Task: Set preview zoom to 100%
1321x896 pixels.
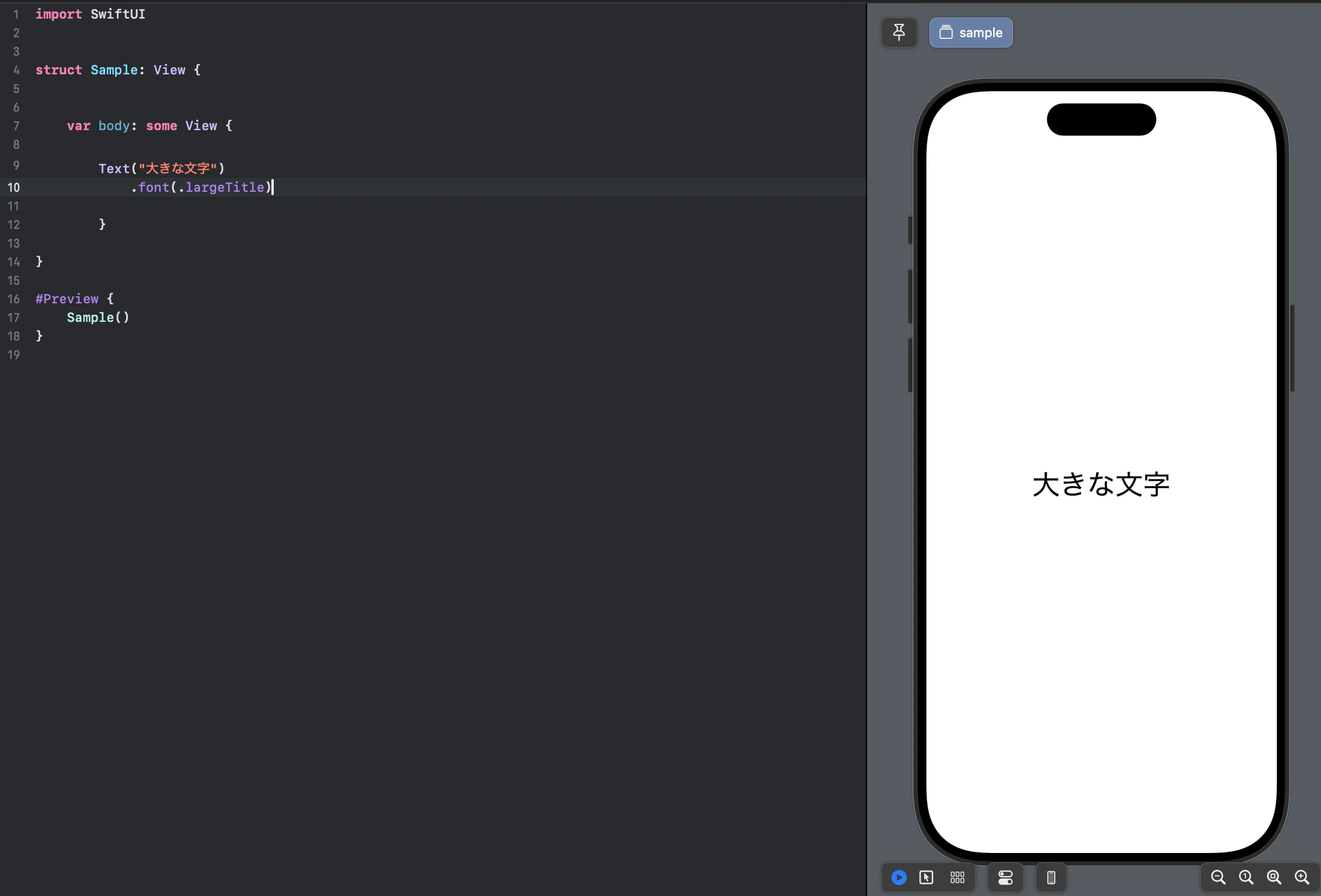Action: 1245,877
